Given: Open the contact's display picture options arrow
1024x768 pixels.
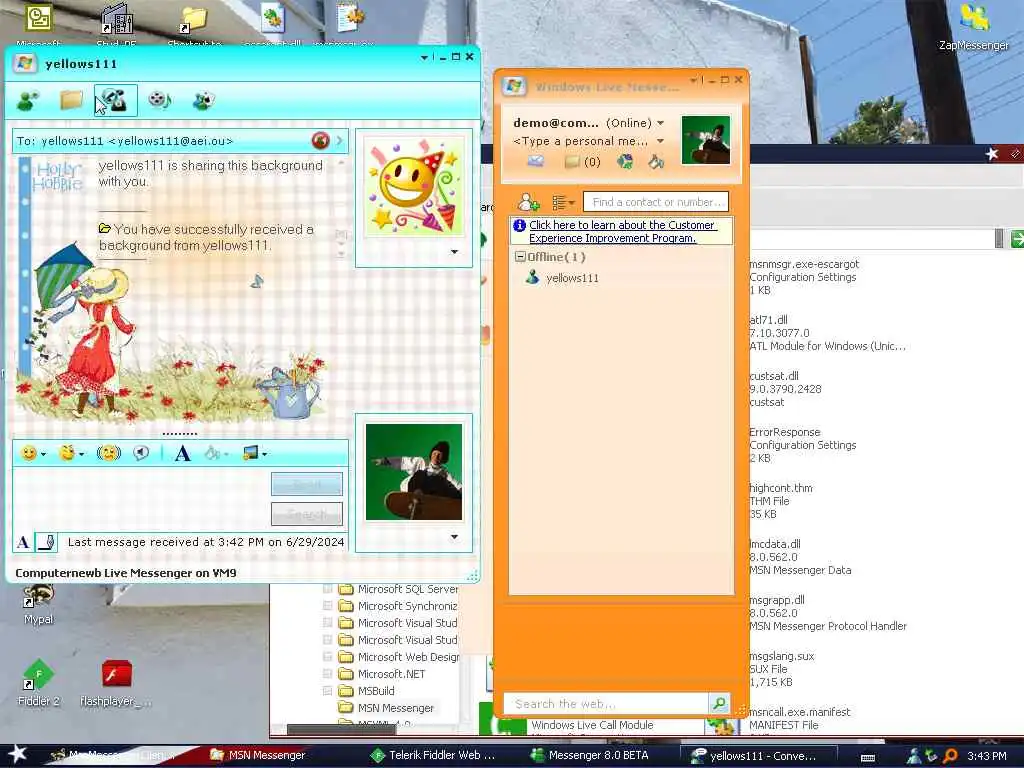Looking at the screenshot, I should pos(455,252).
